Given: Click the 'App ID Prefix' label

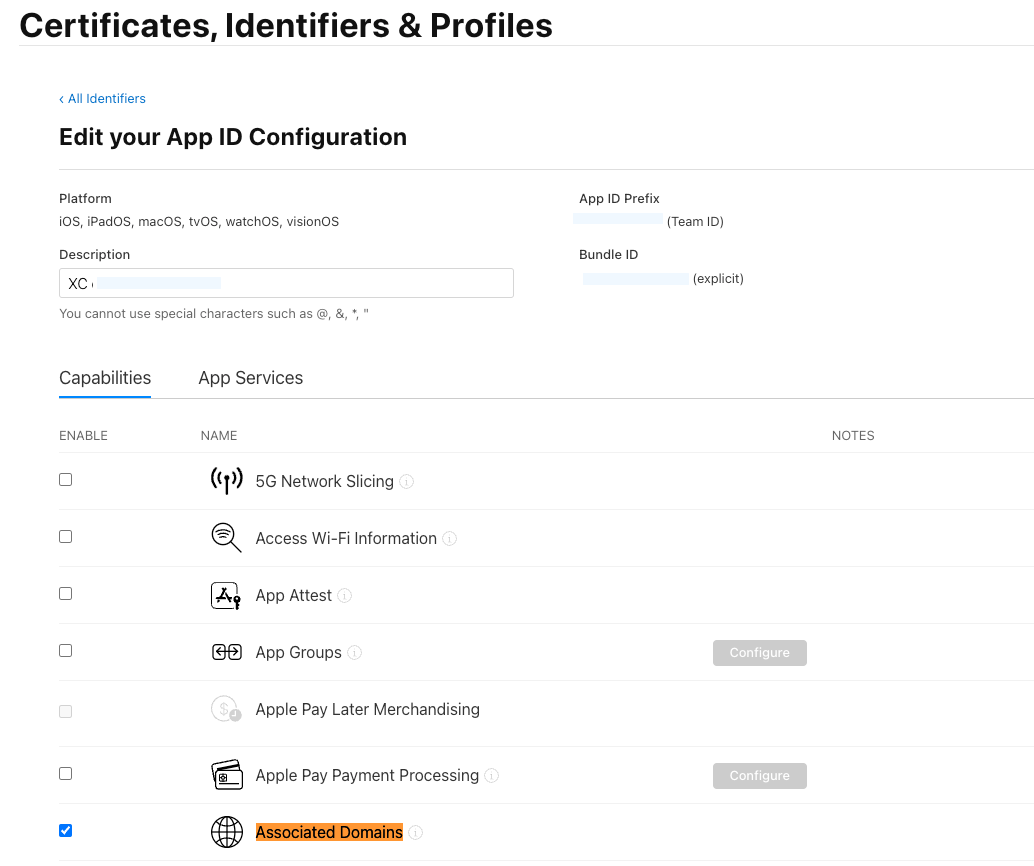Looking at the screenshot, I should 619,199.
